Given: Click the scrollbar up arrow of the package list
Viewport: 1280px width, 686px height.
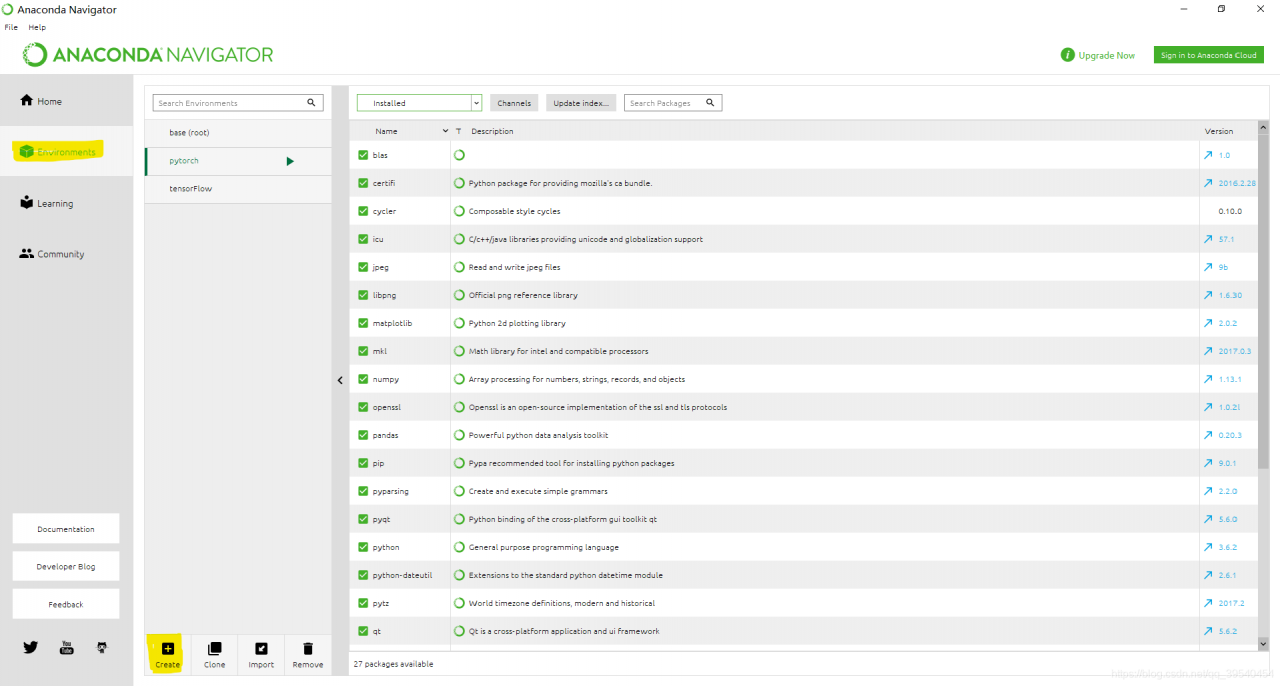Looking at the screenshot, I should [x=1262, y=127].
